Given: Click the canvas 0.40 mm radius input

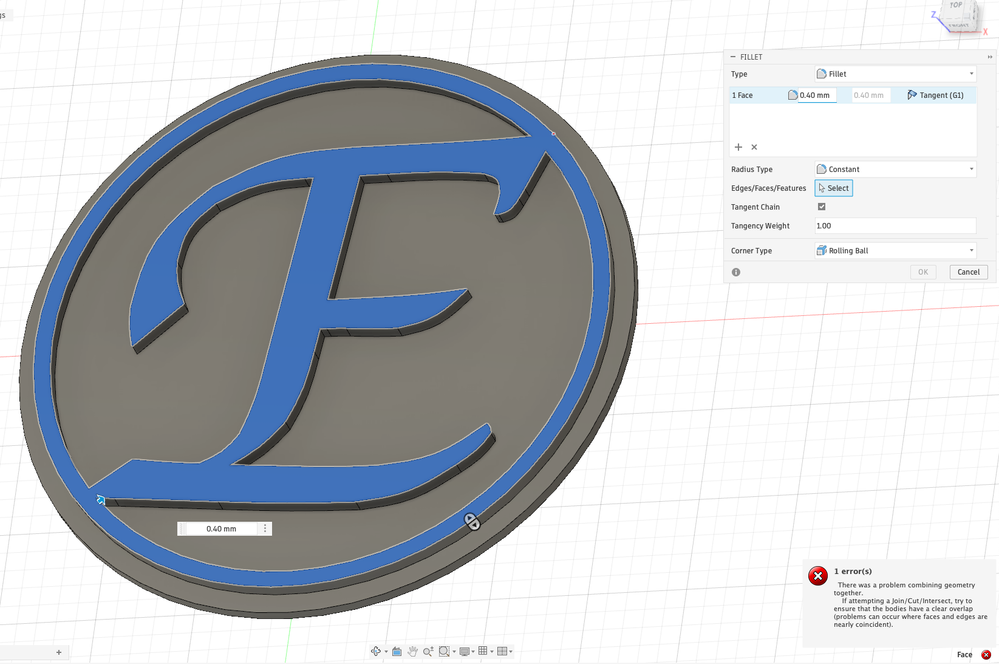Looking at the screenshot, I should 221,529.
